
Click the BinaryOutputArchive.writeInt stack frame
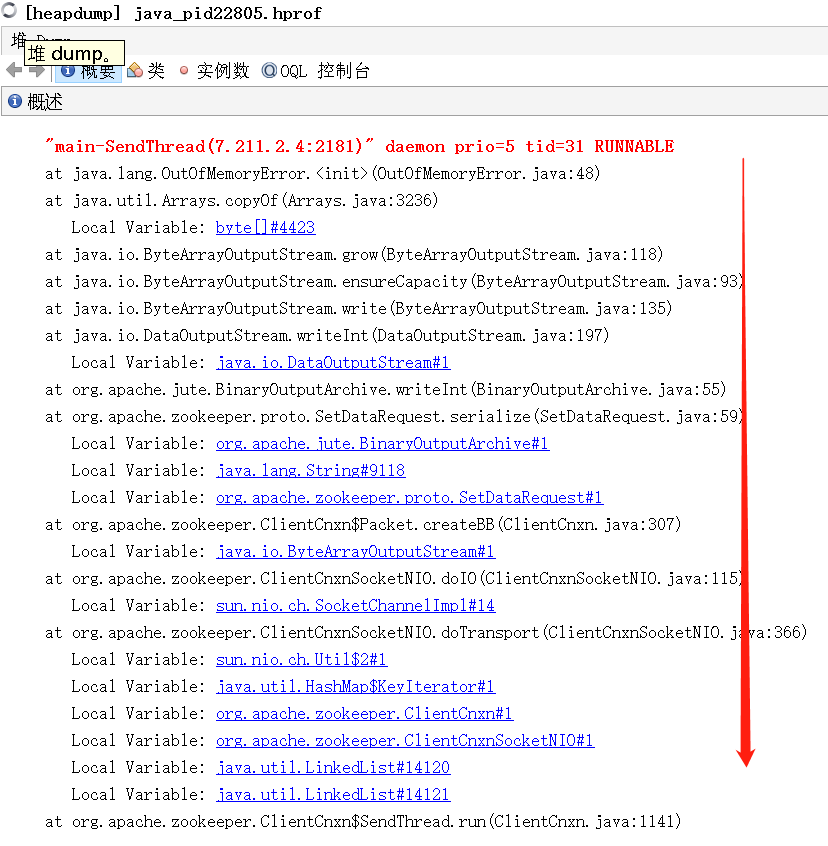386,389
